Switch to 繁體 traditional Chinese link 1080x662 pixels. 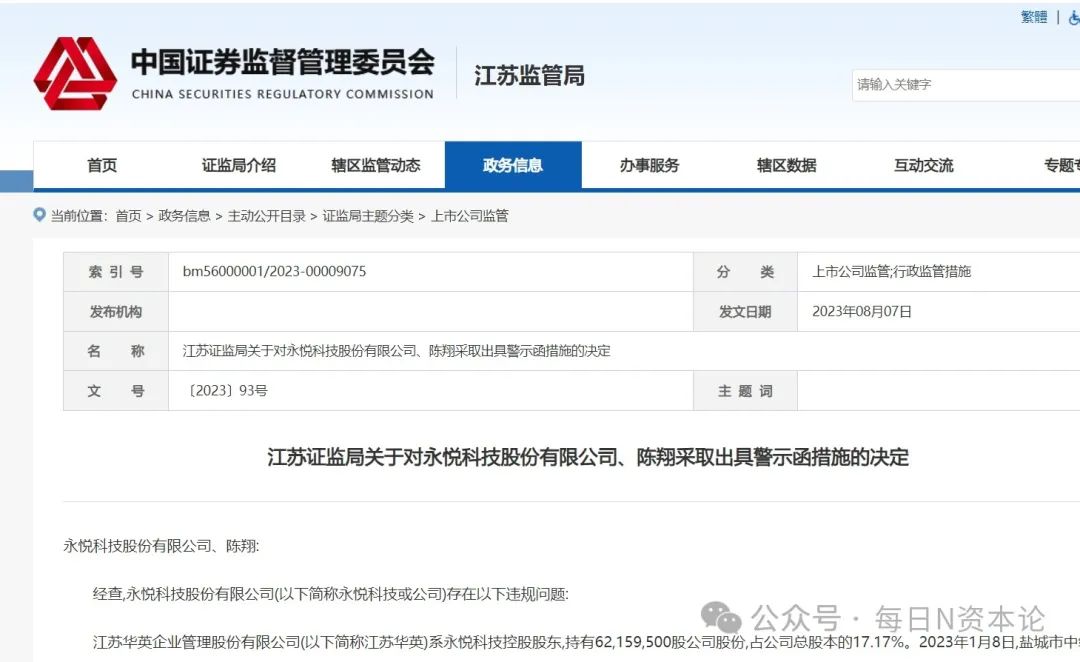[x=1034, y=17]
